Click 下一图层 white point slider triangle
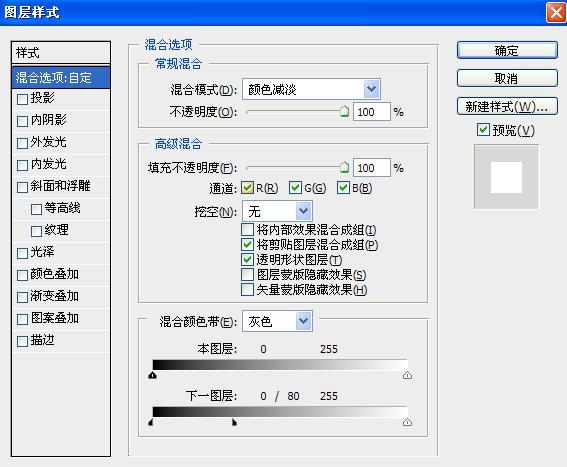 tap(408, 422)
